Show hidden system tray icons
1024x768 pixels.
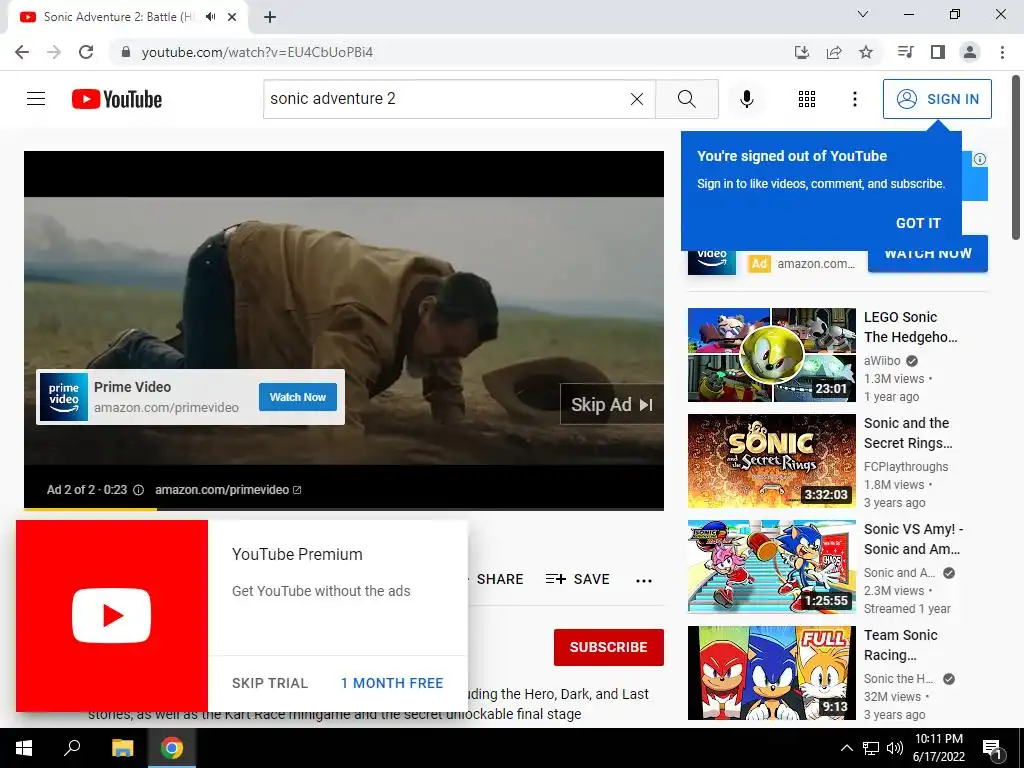point(846,748)
